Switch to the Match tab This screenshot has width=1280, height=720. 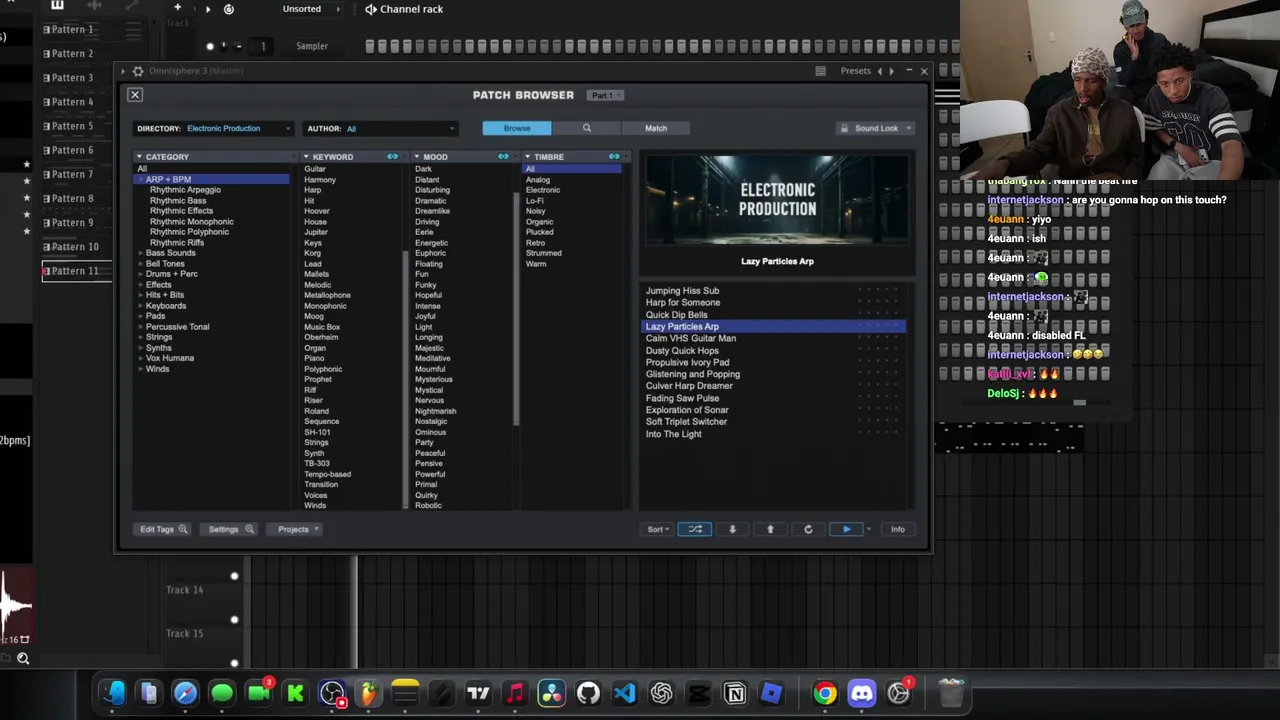click(x=656, y=128)
